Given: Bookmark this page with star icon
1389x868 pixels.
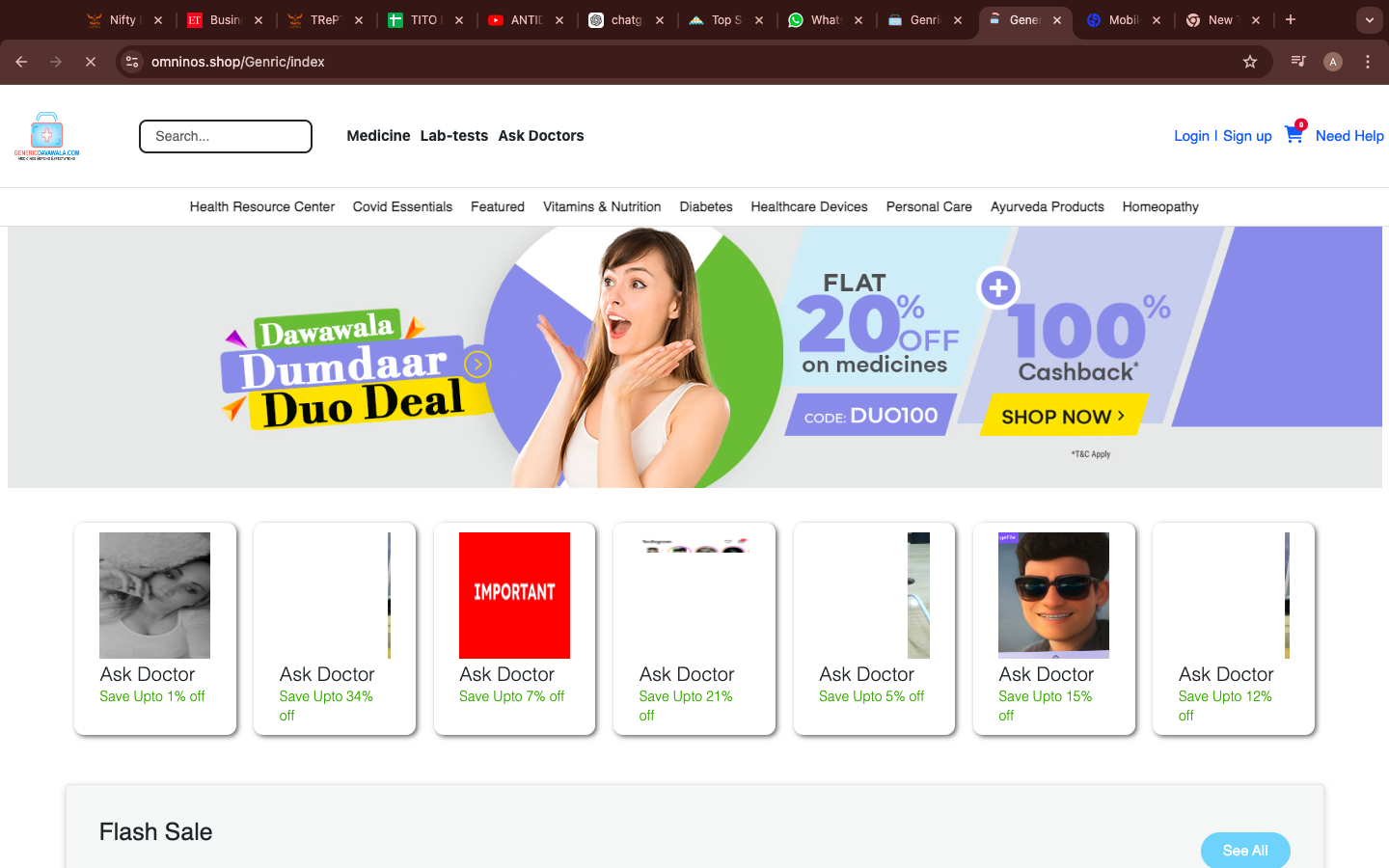Looking at the screenshot, I should point(1250,62).
